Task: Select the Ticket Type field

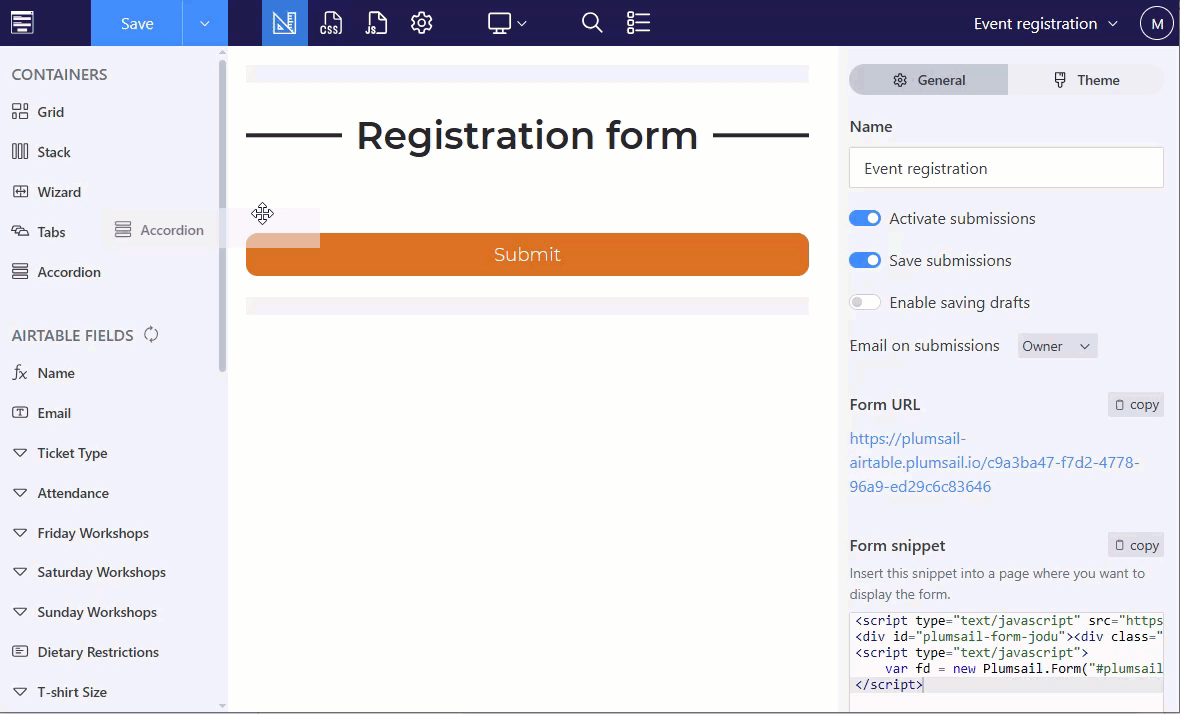Action: pos(59,453)
